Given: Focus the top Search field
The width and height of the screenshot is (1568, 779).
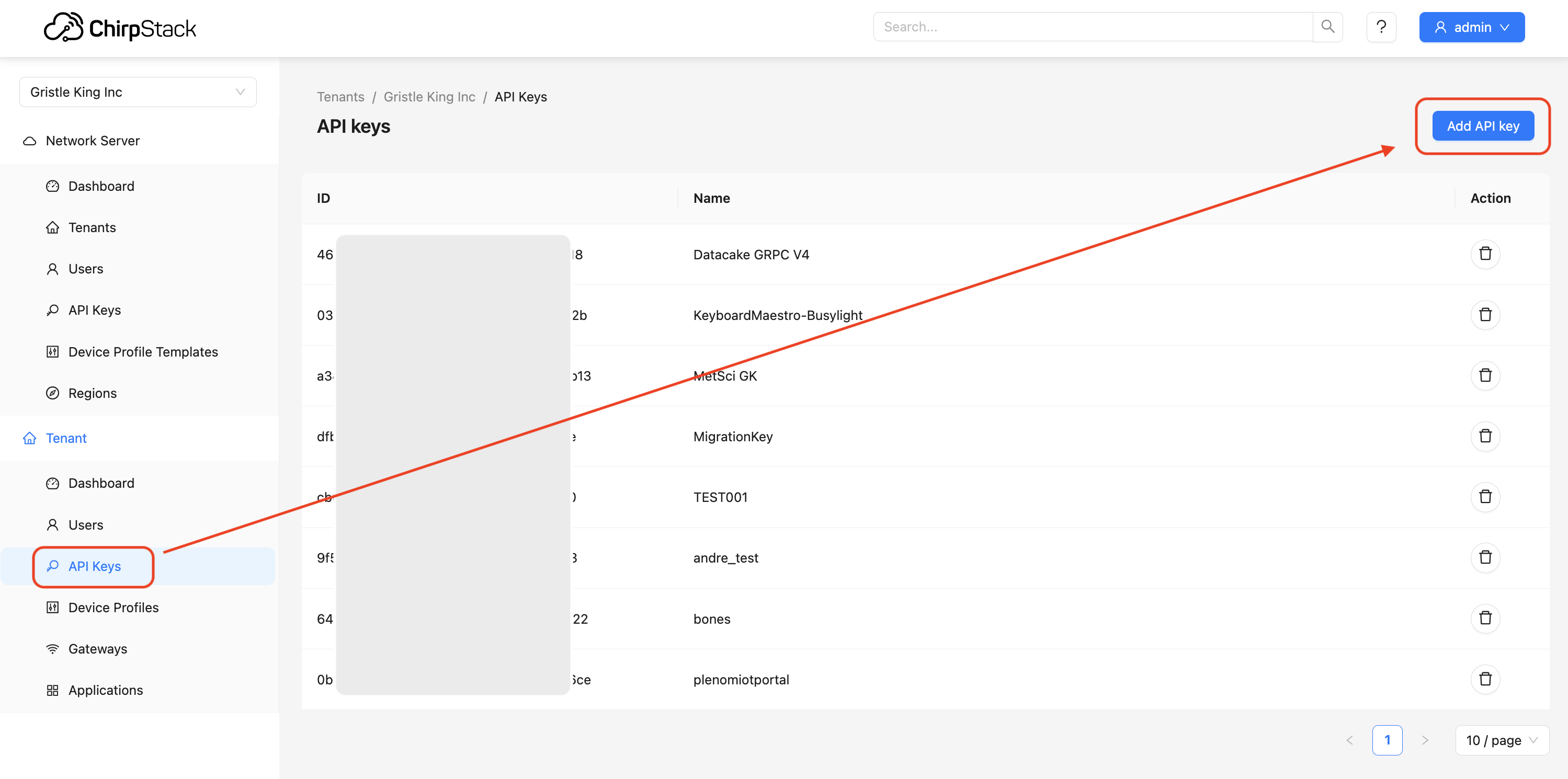Looking at the screenshot, I should point(1092,27).
